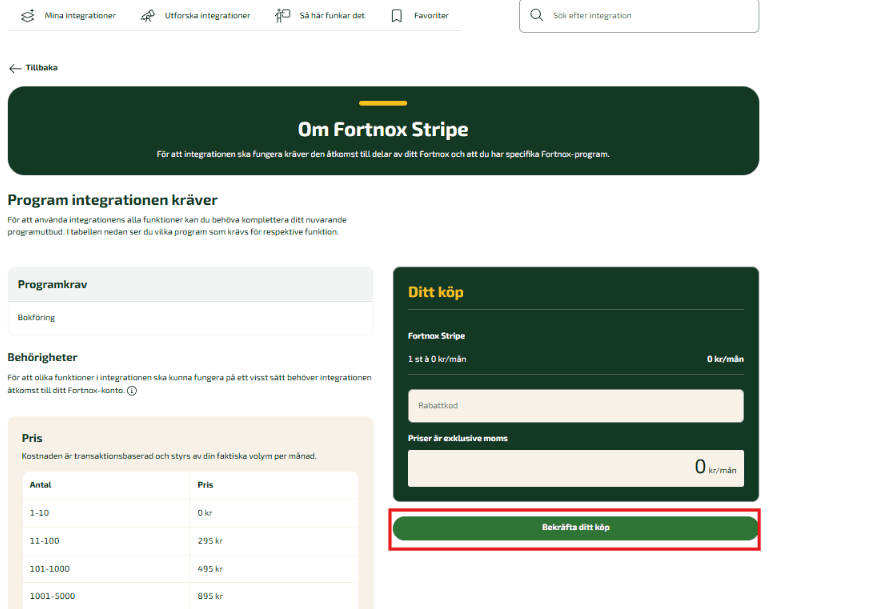Click the magnifying glass search icon

[x=537, y=16]
